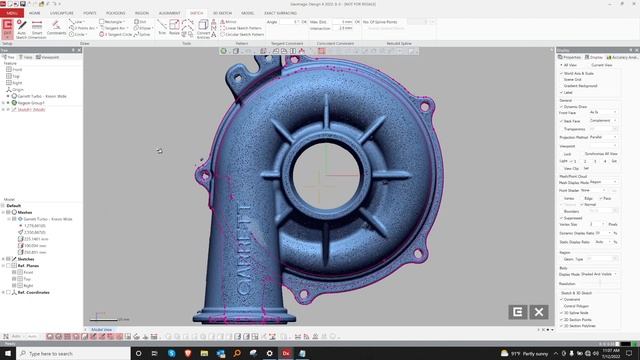Viewport: 640px width, 360px height.
Task: Open the Dx application in the taskbar
Action: coord(286,353)
